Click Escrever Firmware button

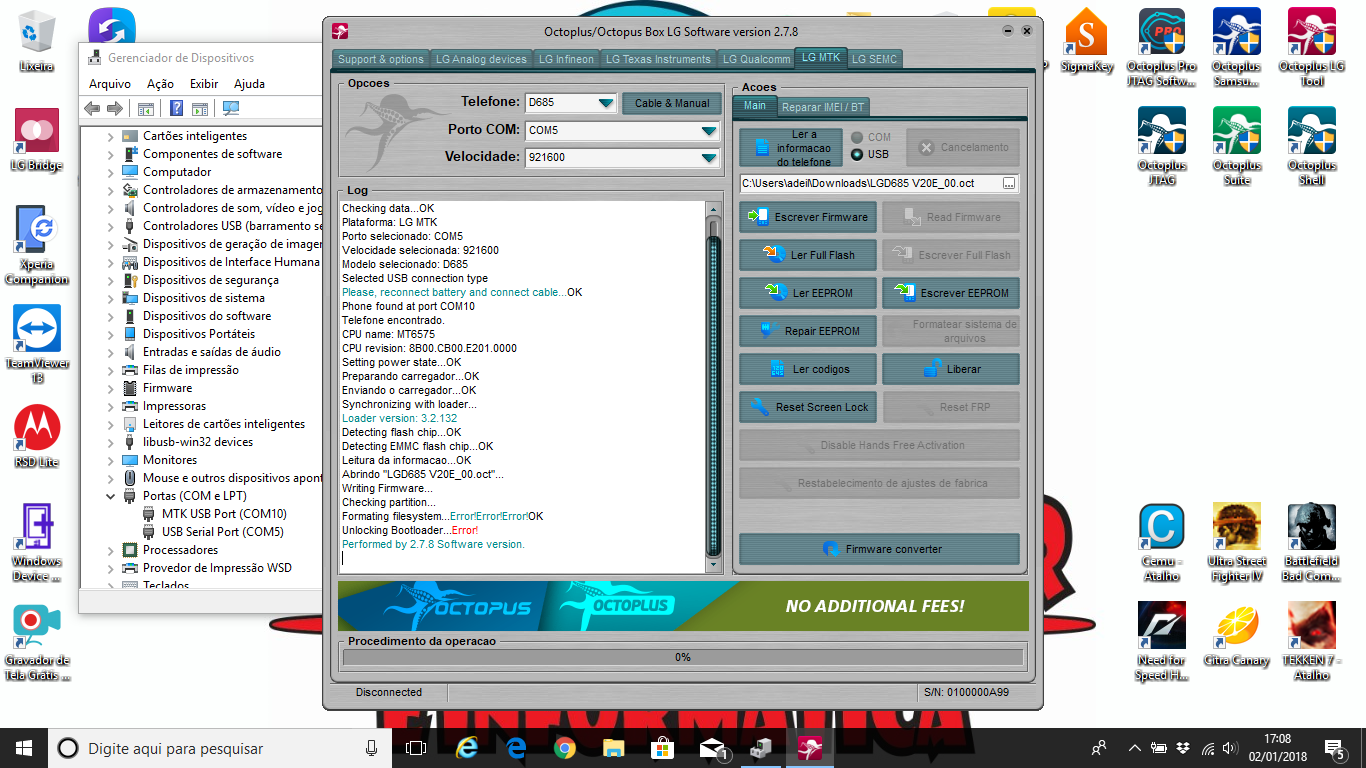(x=808, y=217)
